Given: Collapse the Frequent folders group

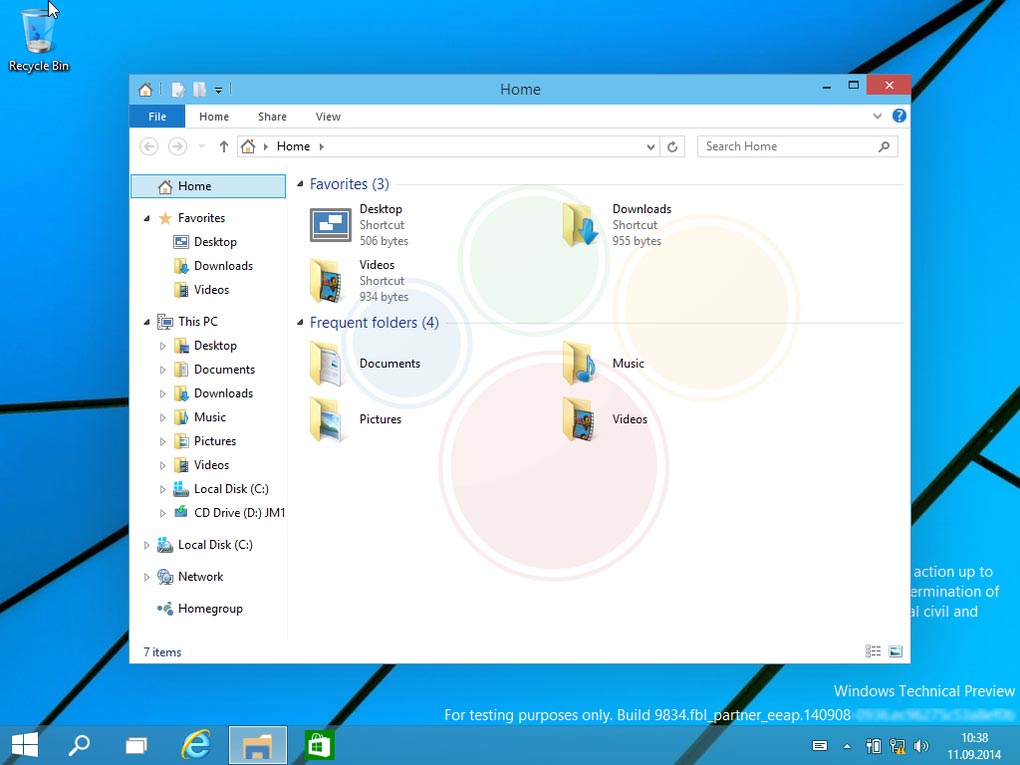Looking at the screenshot, I should pos(299,323).
